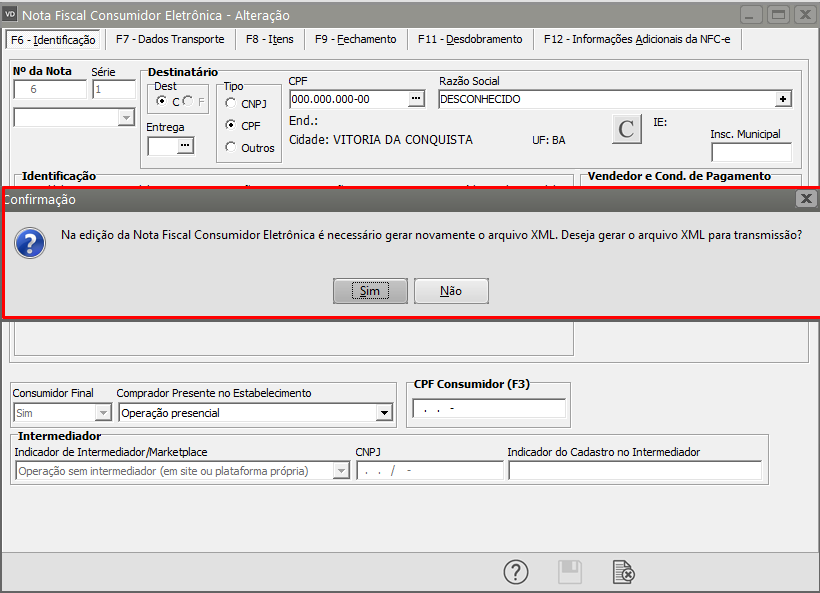
Task: Click the CPF Consumidor (F3) field
Action: point(488,409)
